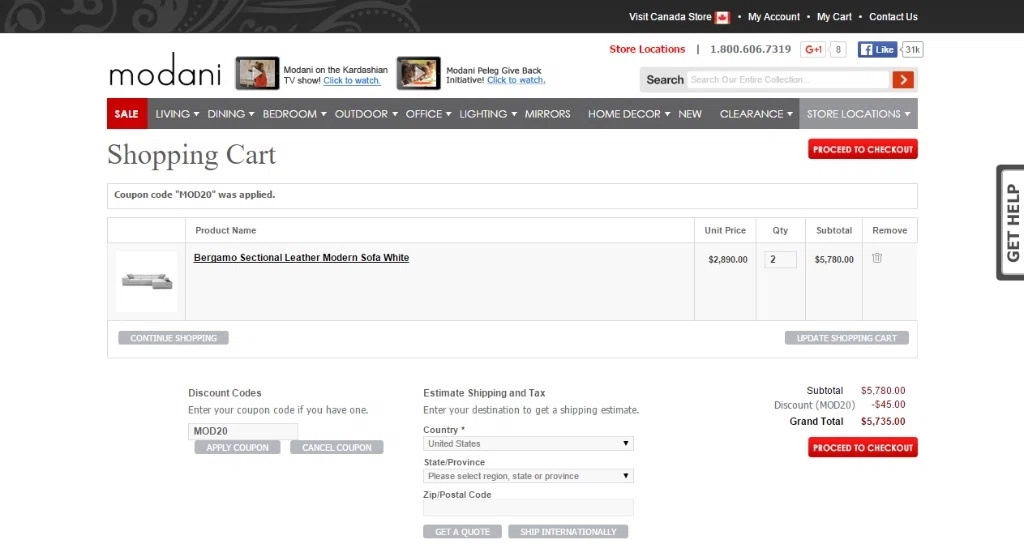This screenshot has height=552, width=1024.
Task: Click the Grand Total $5,735.00 value
Action: (x=883, y=421)
